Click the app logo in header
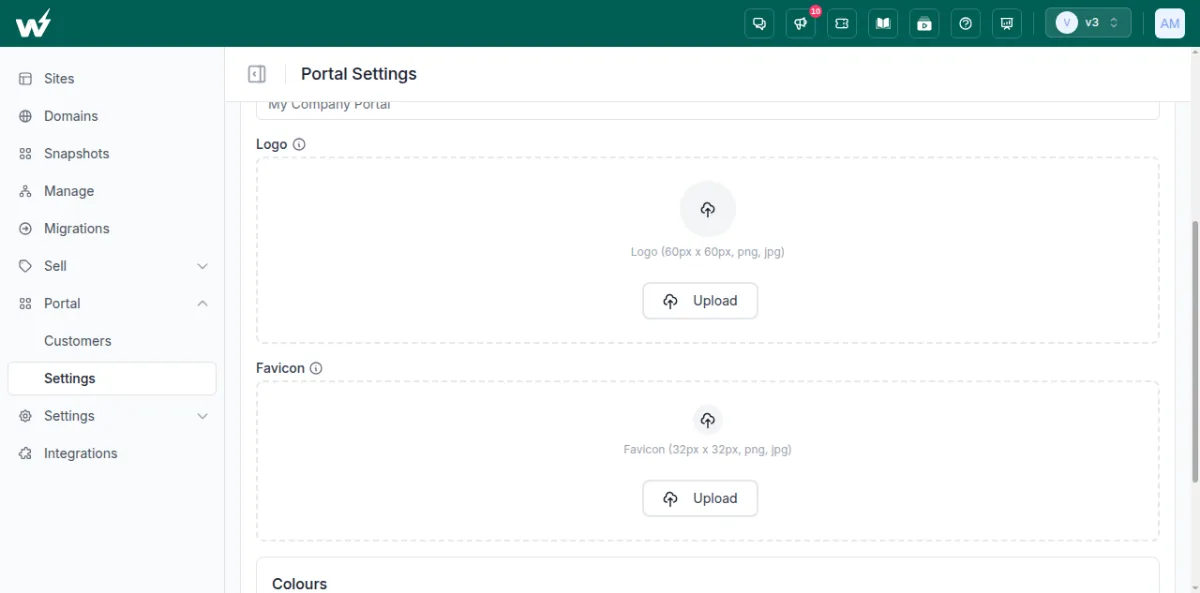 point(33,23)
